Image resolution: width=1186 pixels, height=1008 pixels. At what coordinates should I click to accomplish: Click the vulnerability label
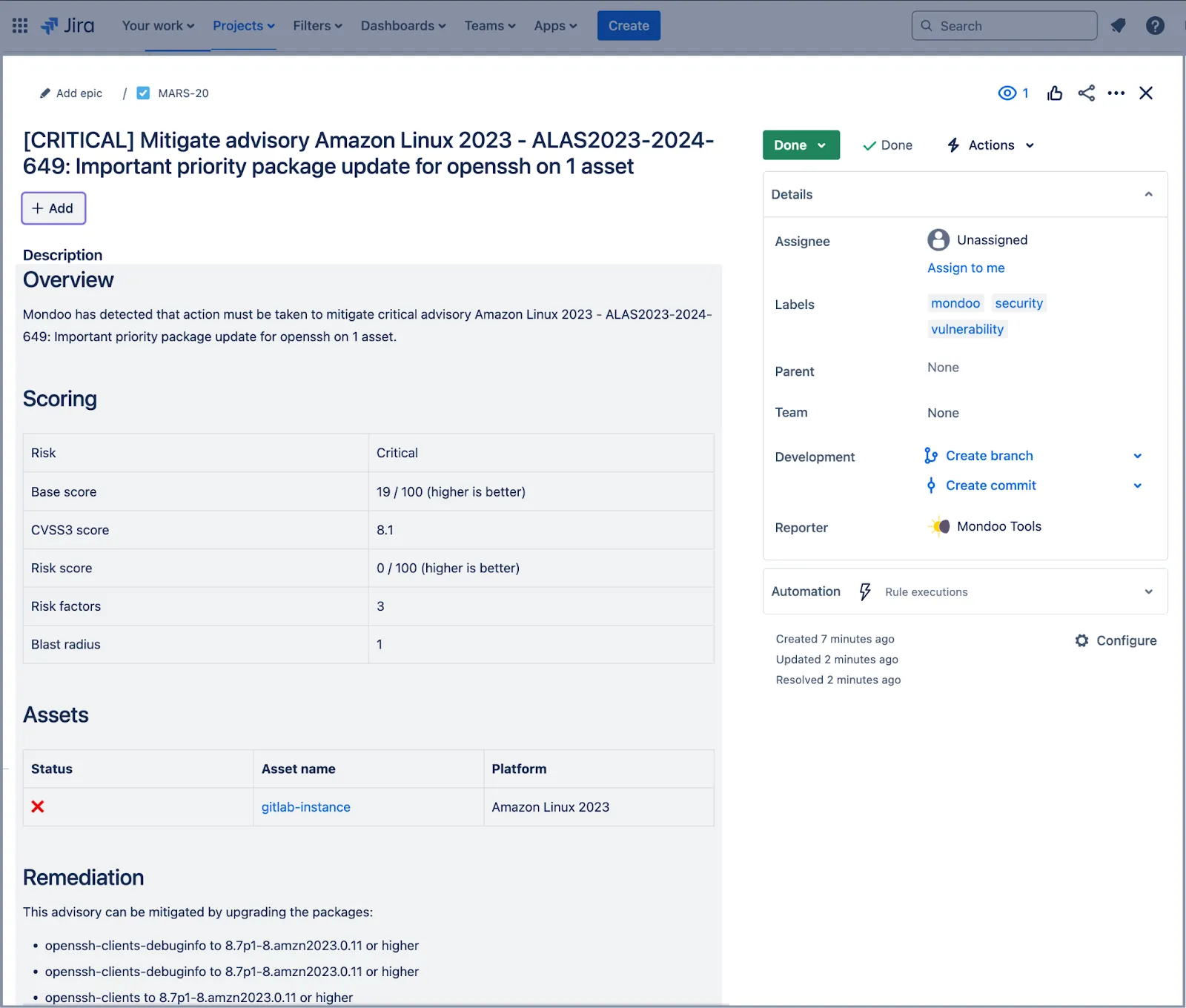point(967,329)
